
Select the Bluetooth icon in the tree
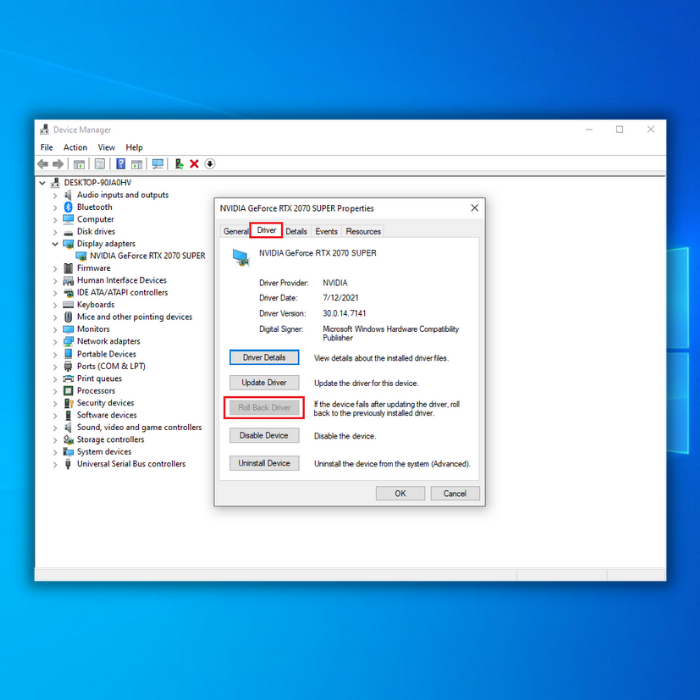coord(68,207)
